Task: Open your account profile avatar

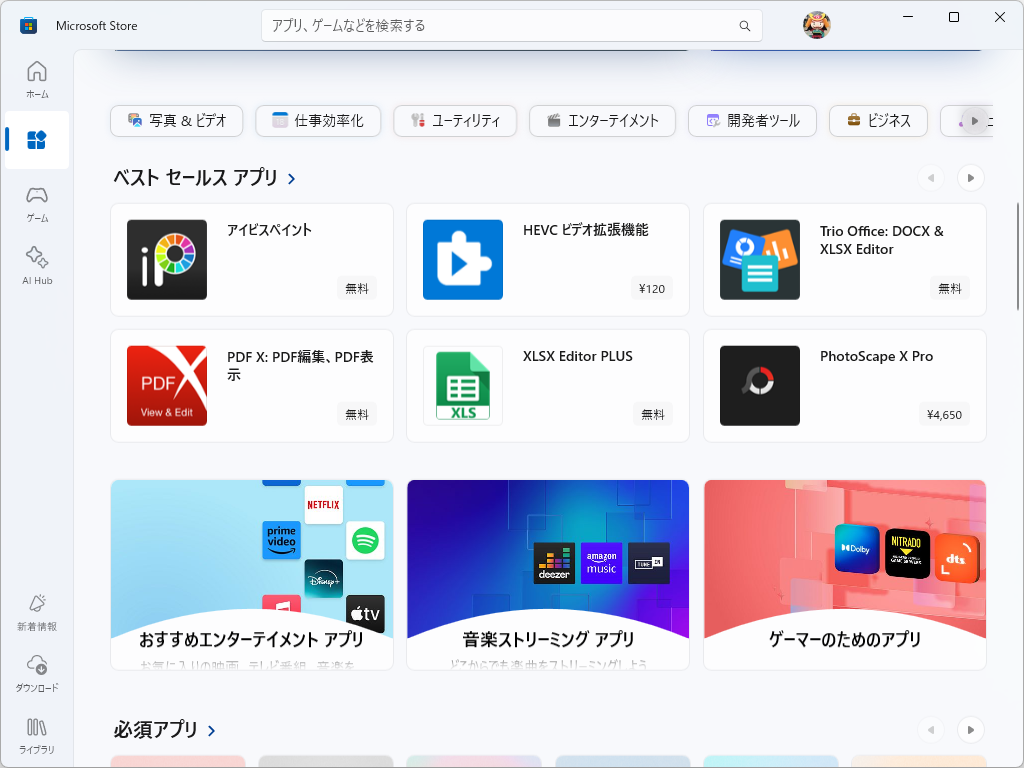Action: click(x=817, y=25)
